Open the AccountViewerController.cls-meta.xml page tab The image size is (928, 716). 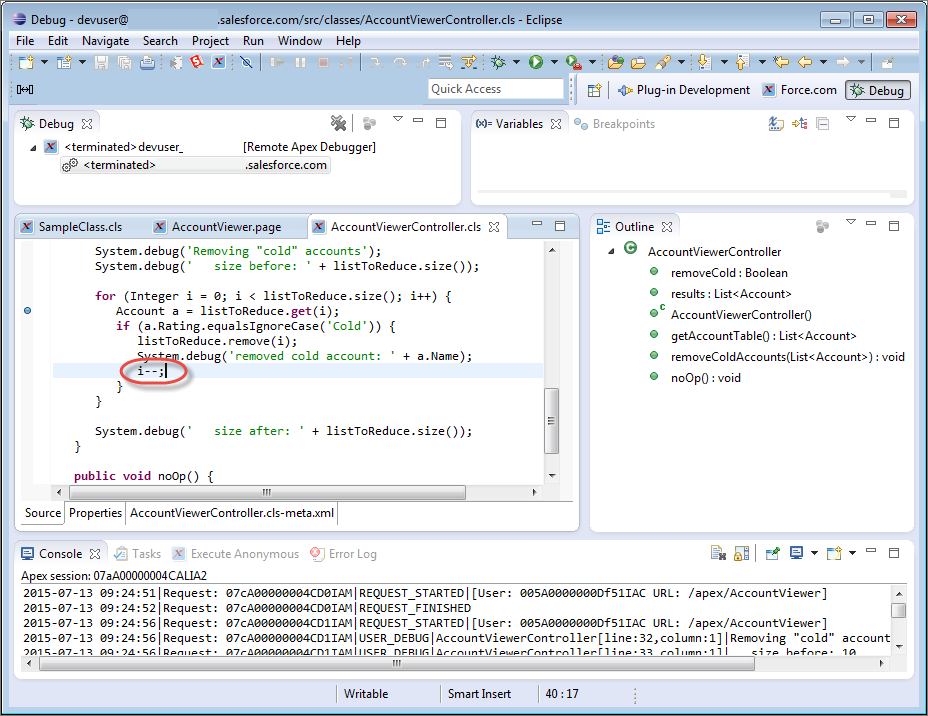232,513
